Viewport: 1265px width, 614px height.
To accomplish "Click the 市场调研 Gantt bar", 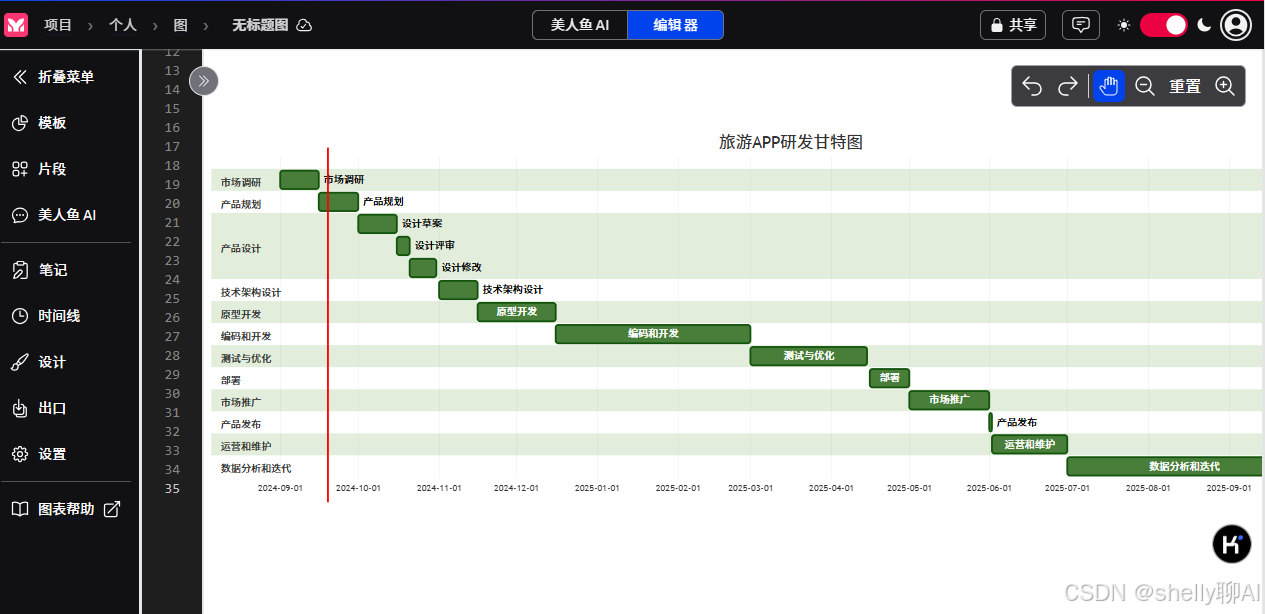I will pos(299,180).
